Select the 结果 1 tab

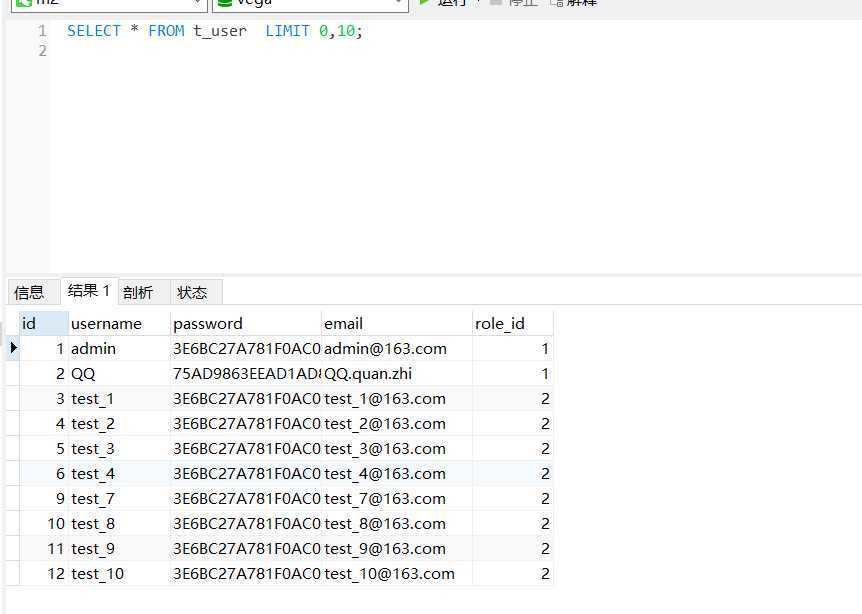coord(89,291)
